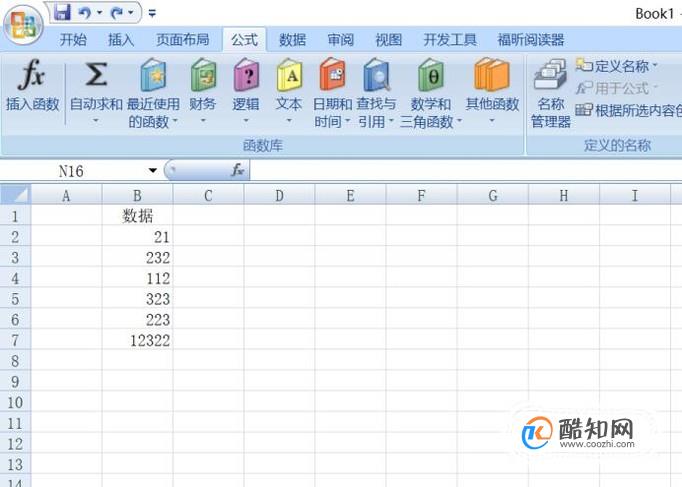682x487 pixels.
Task: Click 根据所选内容创建 button
Action: tap(629, 111)
